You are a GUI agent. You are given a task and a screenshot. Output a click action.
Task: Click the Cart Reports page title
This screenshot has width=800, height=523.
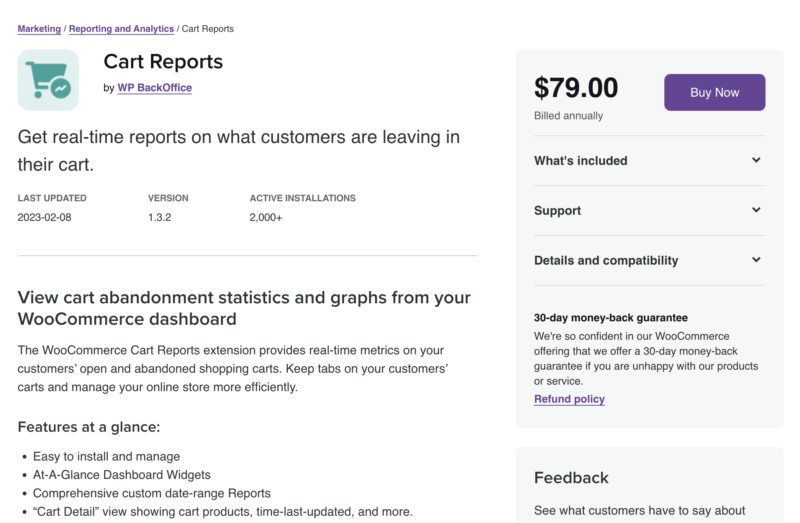click(x=163, y=62)
